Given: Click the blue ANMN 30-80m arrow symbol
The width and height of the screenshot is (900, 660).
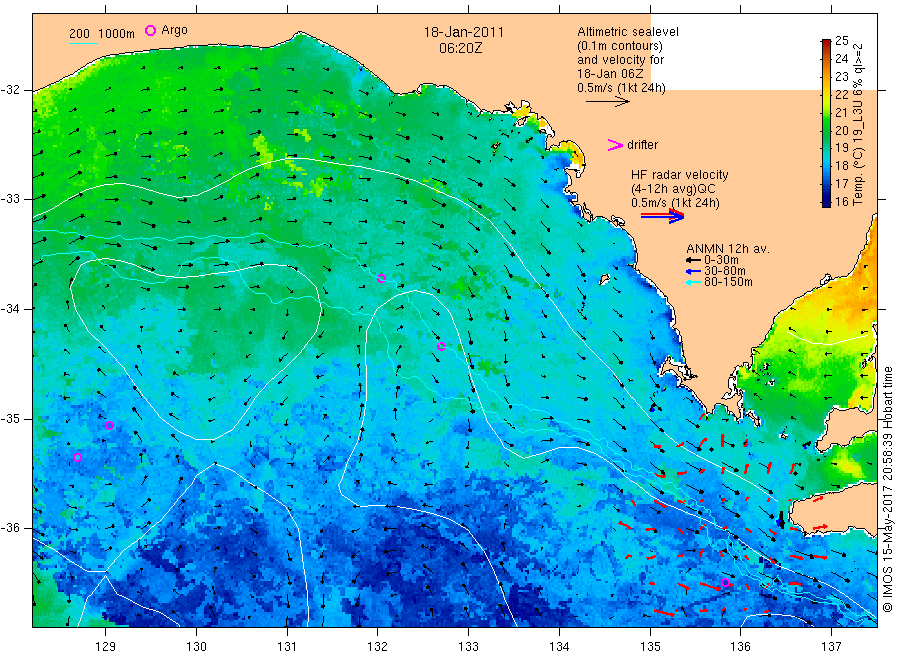Looking at the screenshot, I should (693, 271).
